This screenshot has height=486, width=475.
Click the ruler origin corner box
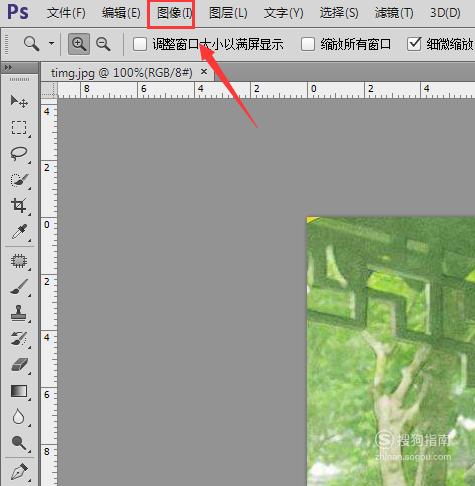49,90
